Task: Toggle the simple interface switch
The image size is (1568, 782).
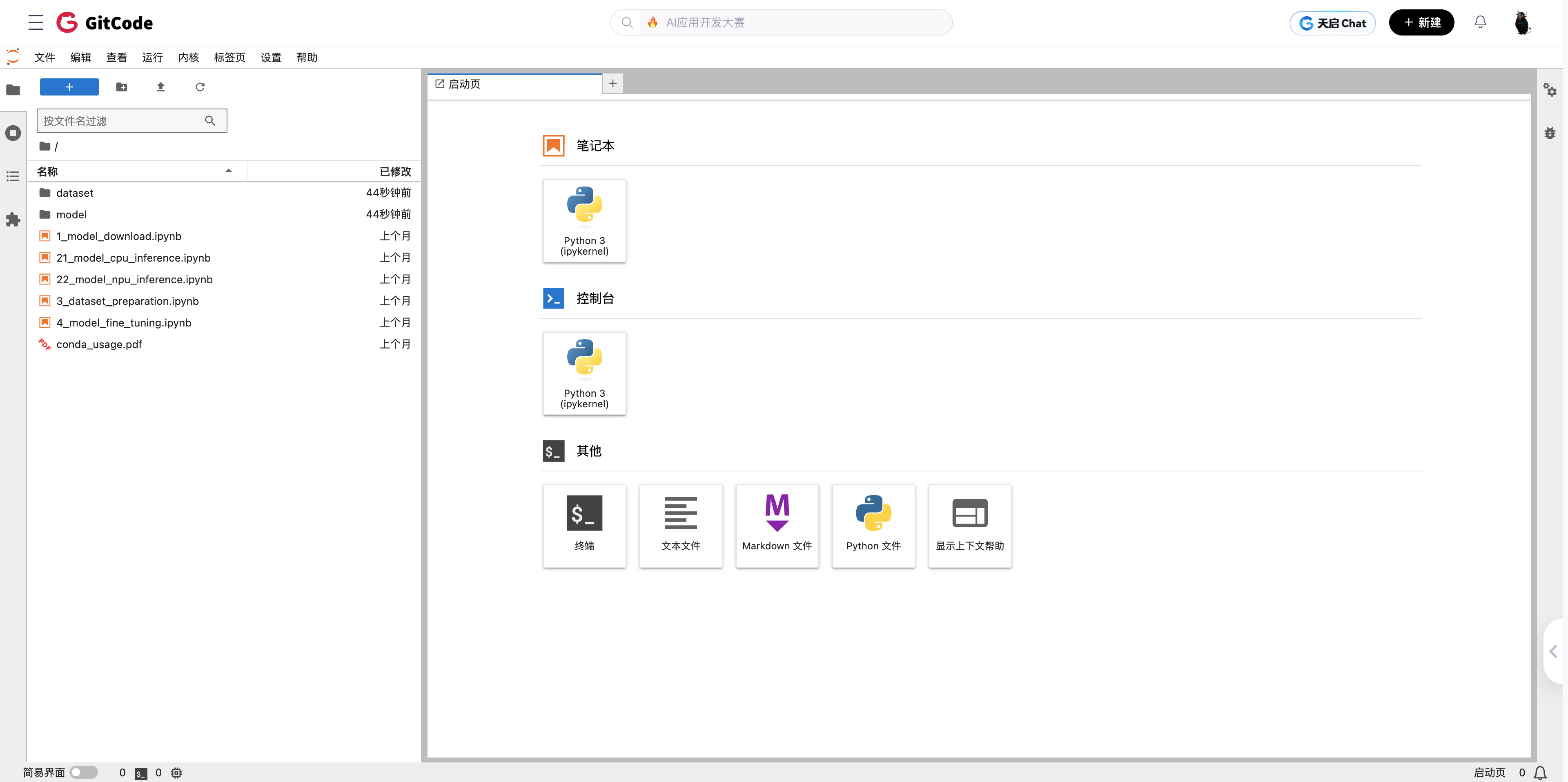Action: pyautogui.click(x=83, y=772)
